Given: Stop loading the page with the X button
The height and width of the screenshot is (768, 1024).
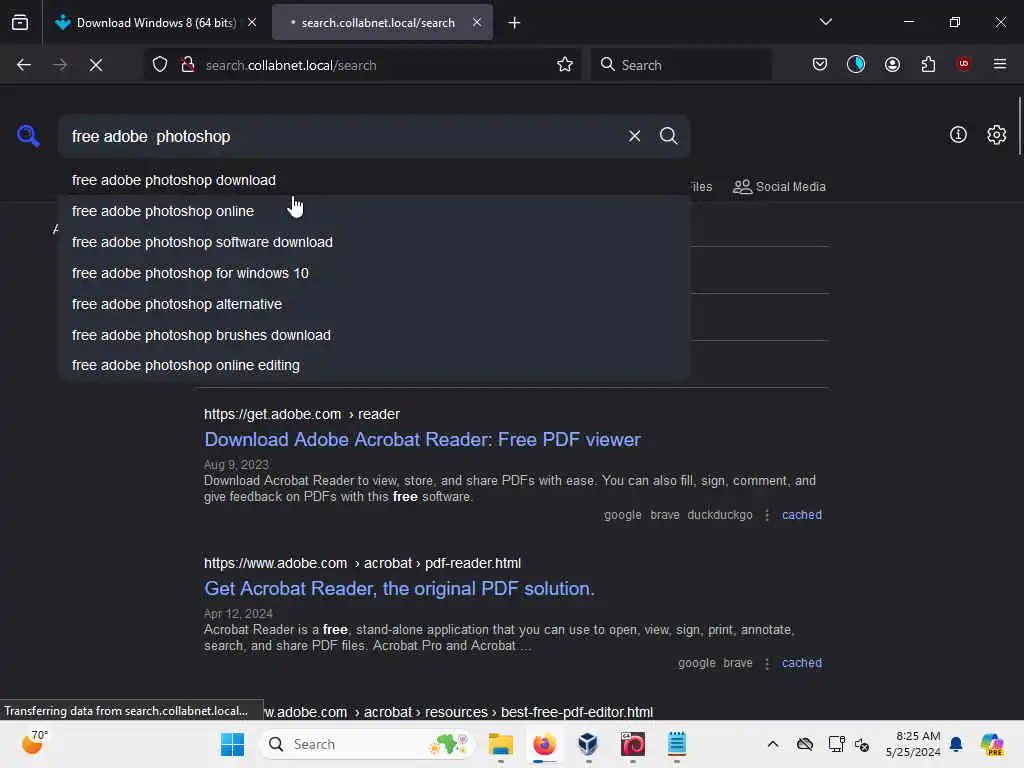Looking at the screenshot, I should pyautogui.click(x=96, y=65).
